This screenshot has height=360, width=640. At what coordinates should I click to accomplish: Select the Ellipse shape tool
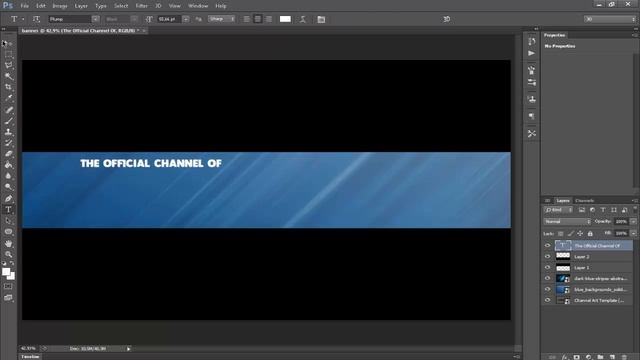pos(8,232)
